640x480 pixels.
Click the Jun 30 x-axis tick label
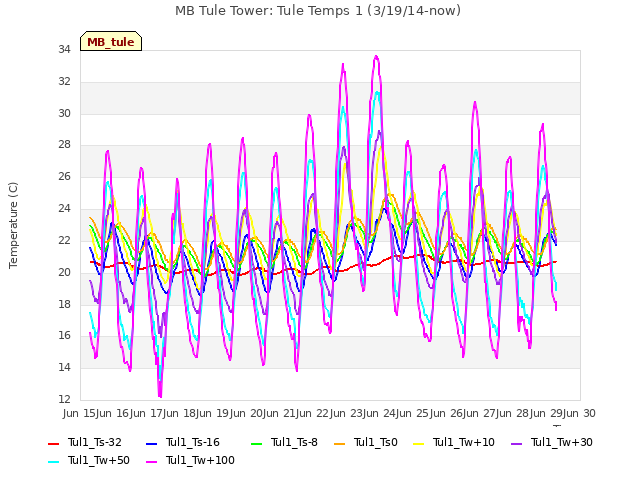click(580, 413)
